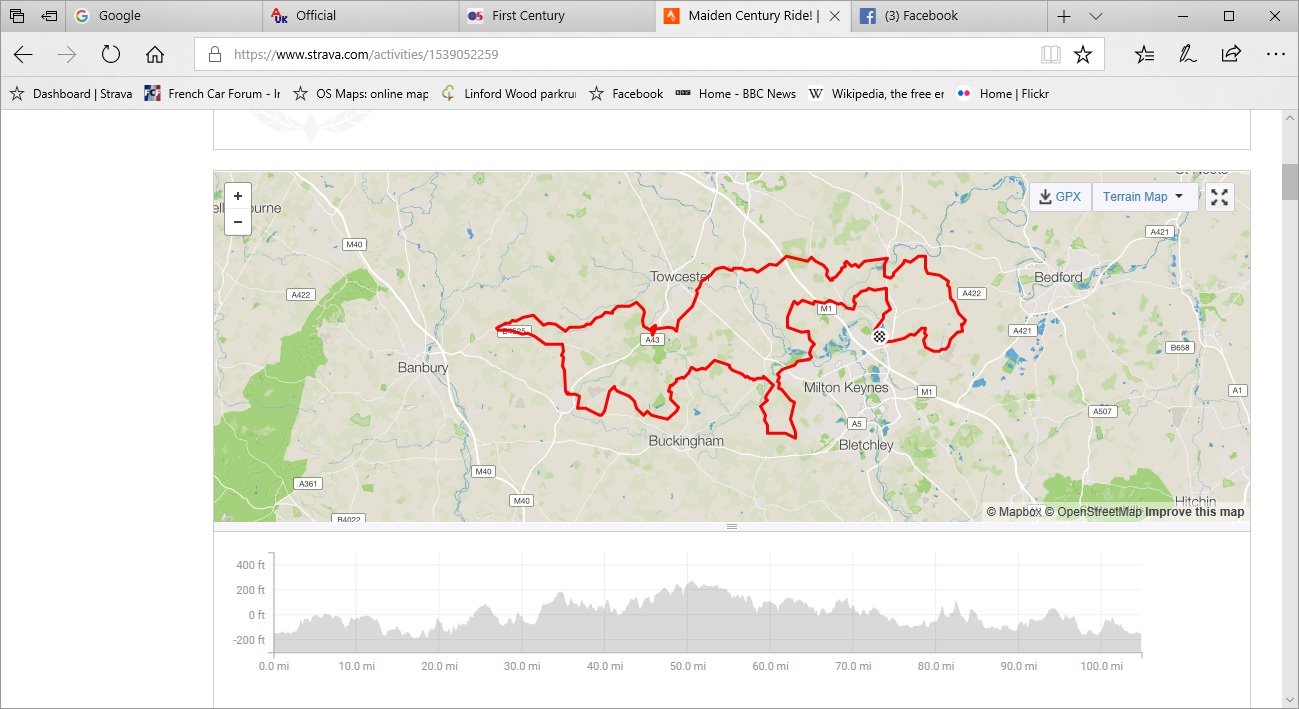Go to the browser home page
Viewport: 1299px width, 709px height.
[155, 54]
